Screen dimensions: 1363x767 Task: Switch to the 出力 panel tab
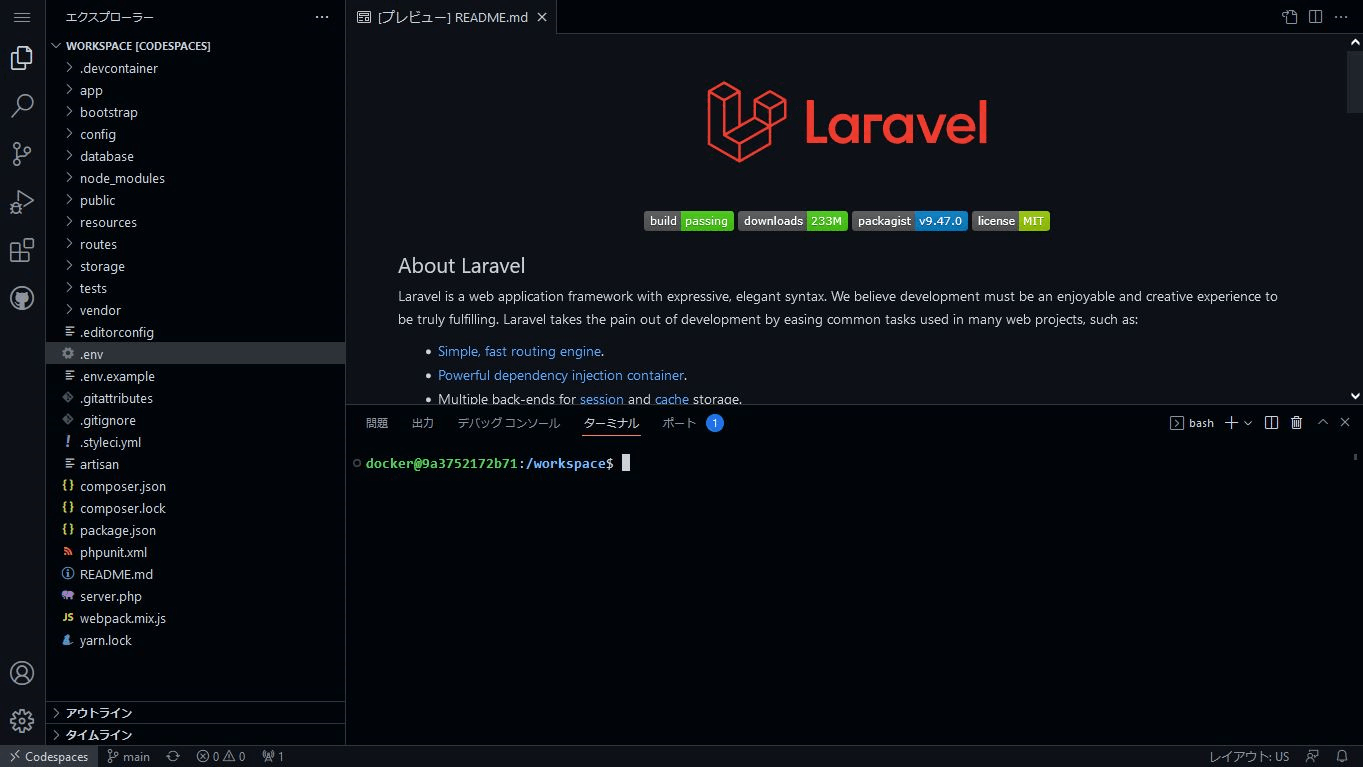423,423
